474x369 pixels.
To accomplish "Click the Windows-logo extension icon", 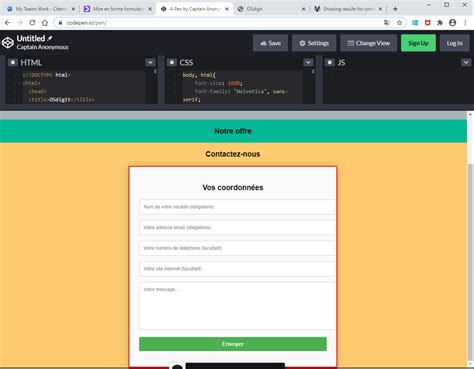I will [x=415, y=23].
